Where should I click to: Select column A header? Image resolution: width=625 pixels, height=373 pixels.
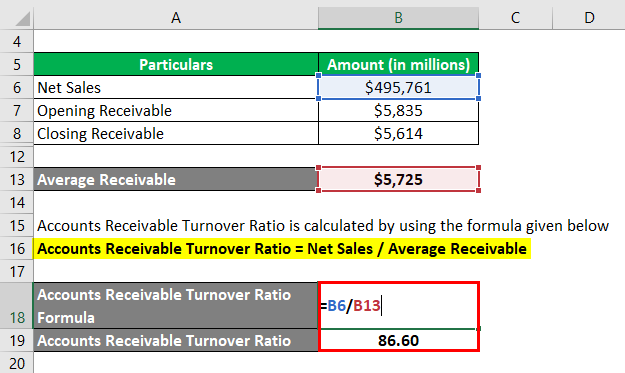click(176, 18)
